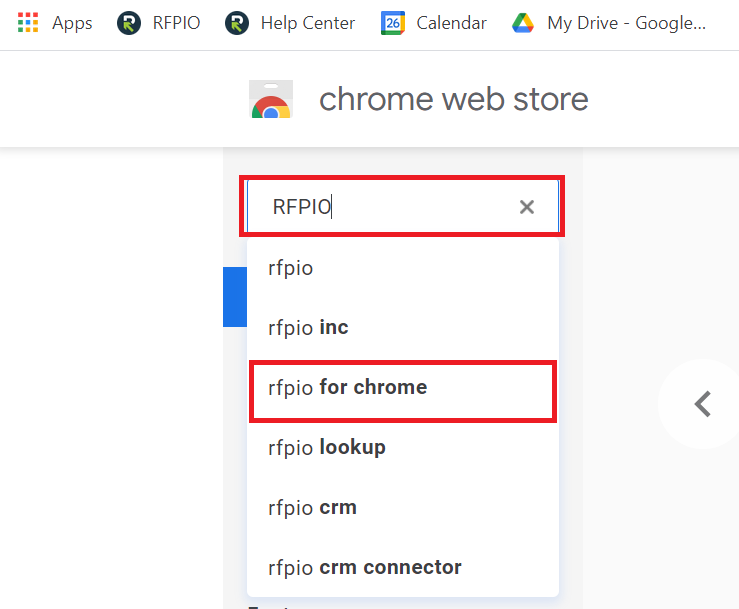Select the 'rfpio' suggestion

tap(403, 268)
